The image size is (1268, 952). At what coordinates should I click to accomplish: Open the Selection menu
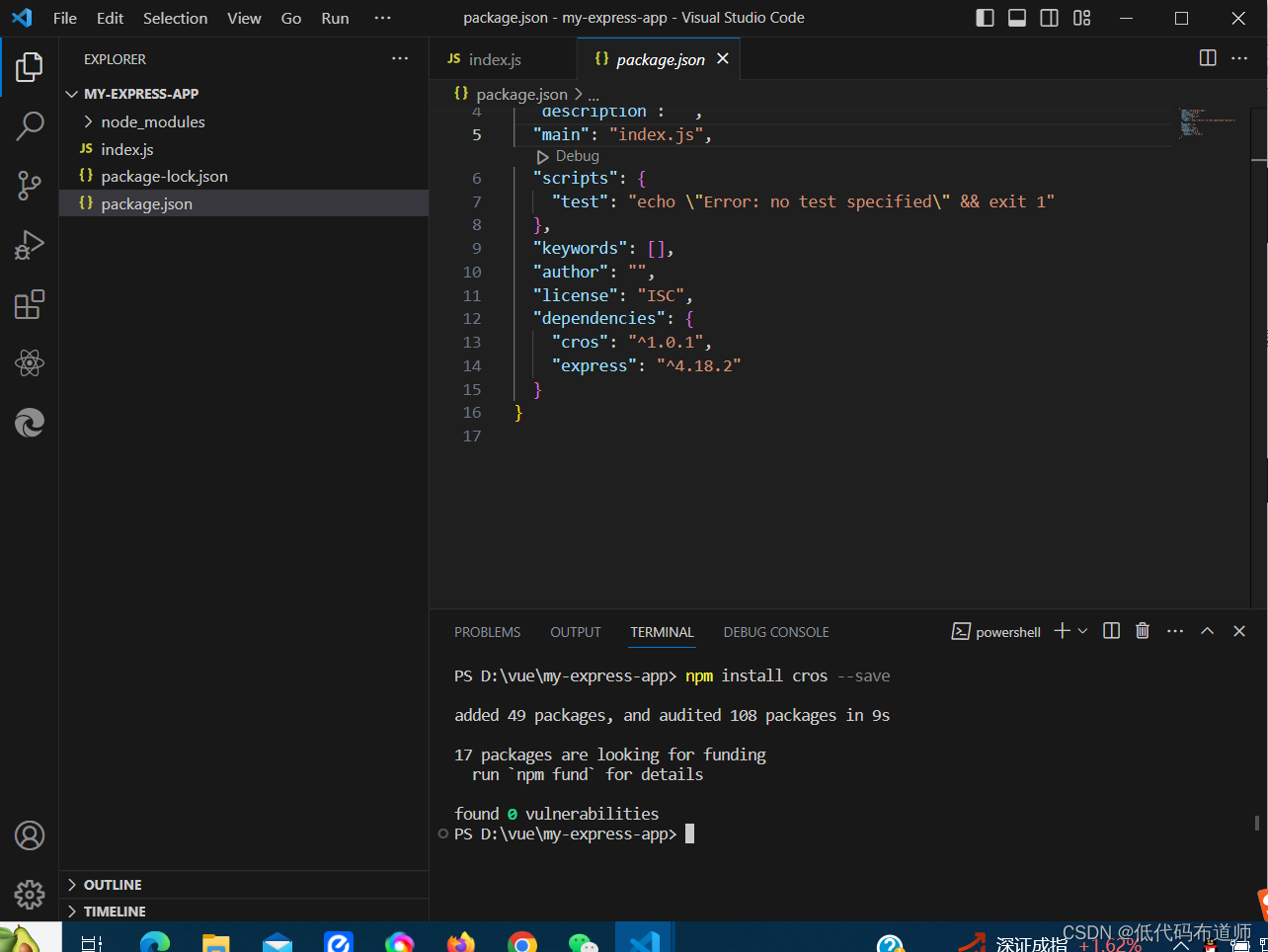176,18
